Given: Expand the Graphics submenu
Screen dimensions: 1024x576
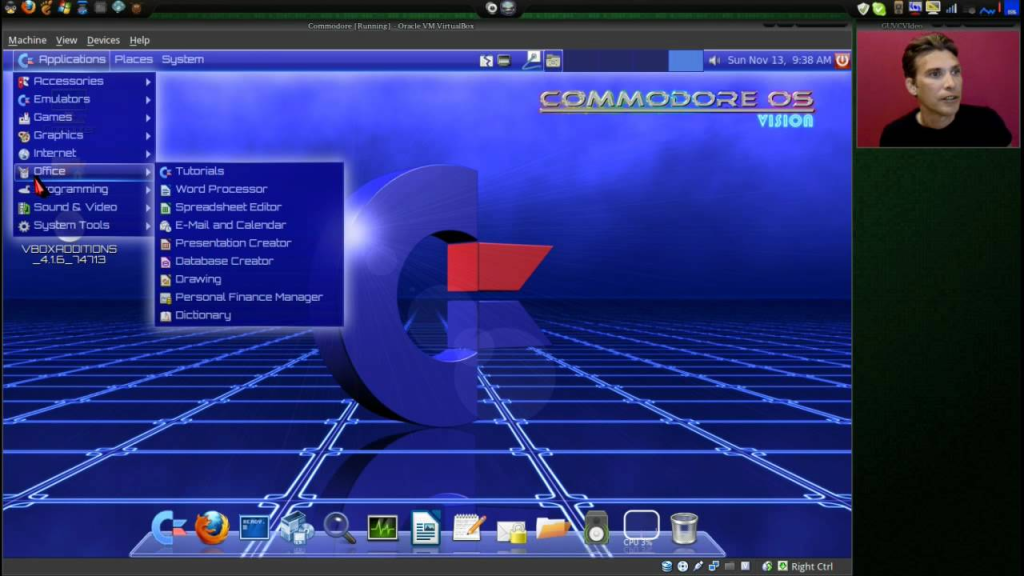Looking at the screenshot, I should pyautogui.click(x=84, y=135).
